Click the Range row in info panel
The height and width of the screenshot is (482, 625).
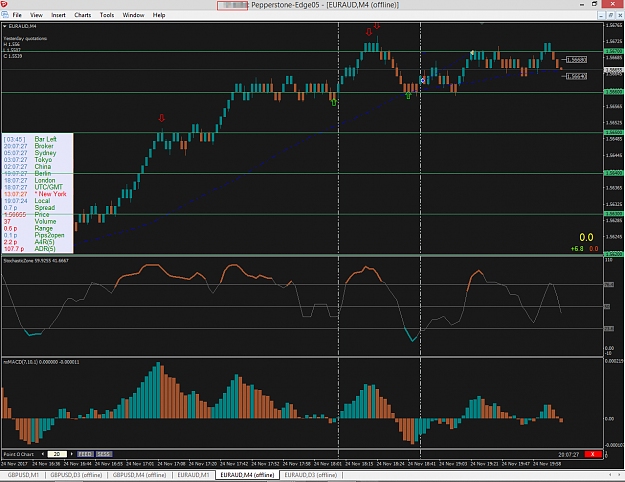[28, 228]
